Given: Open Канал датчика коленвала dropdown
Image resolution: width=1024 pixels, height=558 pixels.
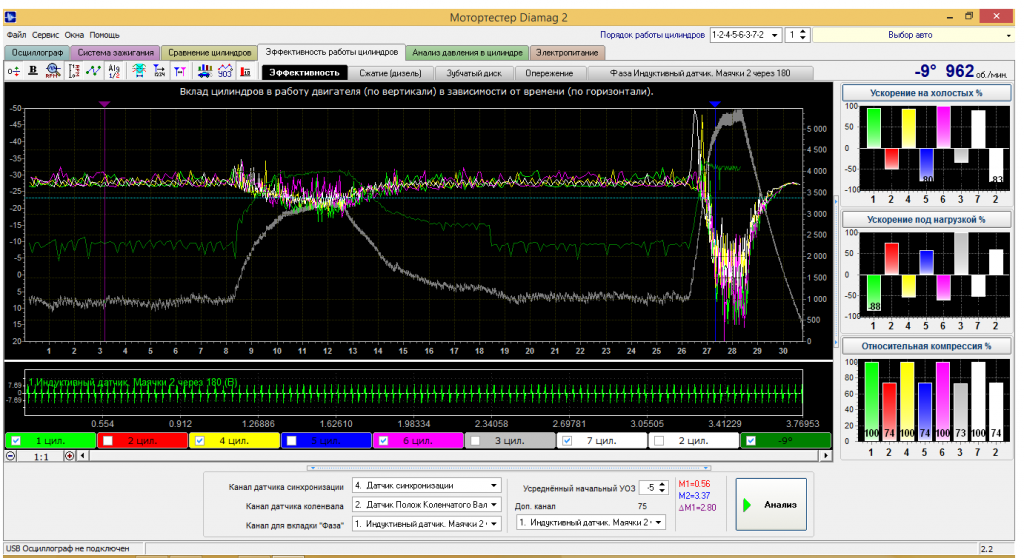Looking at the screenshot, I should tap(426, 504).
